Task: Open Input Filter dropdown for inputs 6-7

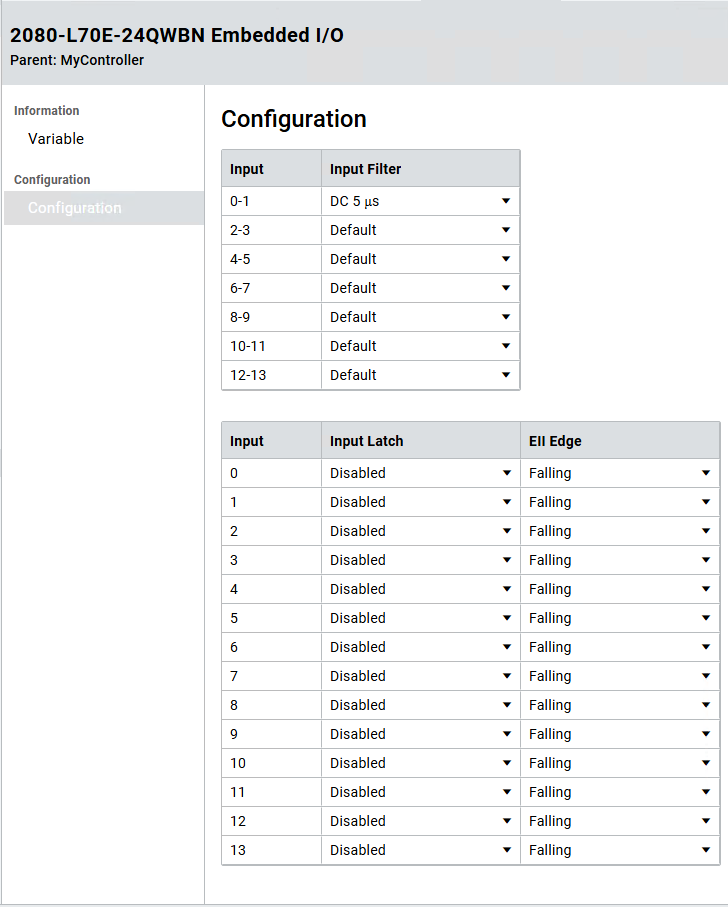Action: point(420,288)
